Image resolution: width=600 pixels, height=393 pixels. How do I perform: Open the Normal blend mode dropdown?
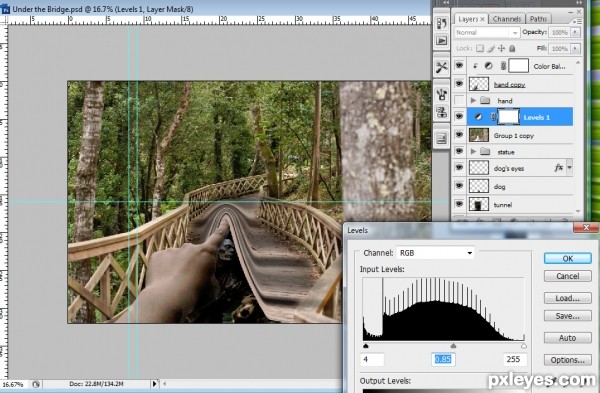pos(487,33)
